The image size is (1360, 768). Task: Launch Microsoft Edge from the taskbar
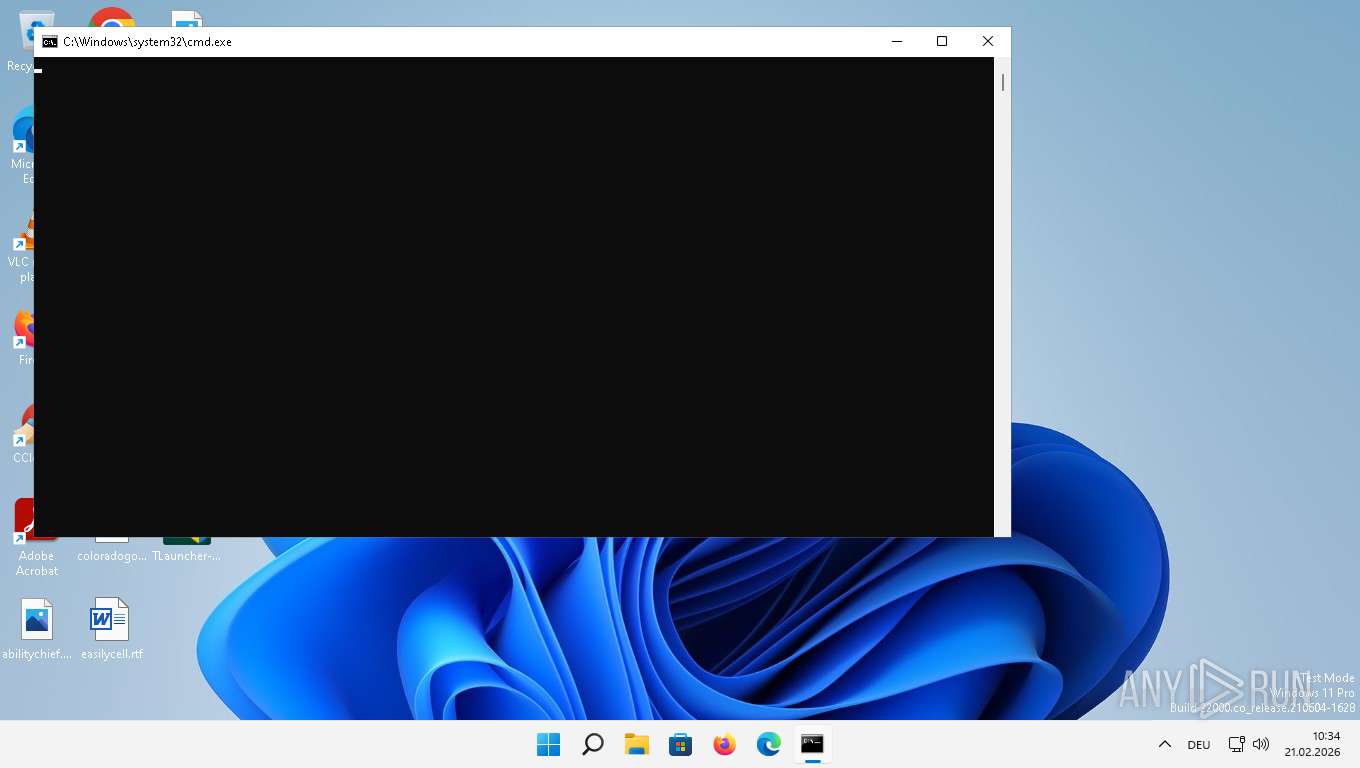point(768,744)
